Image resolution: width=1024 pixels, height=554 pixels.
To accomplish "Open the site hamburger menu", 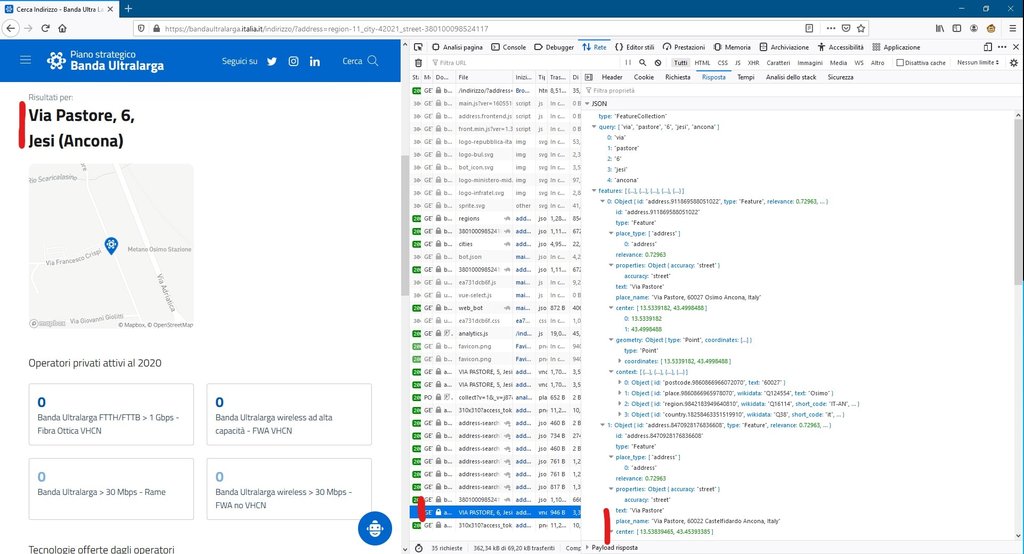I will [26, 61].
